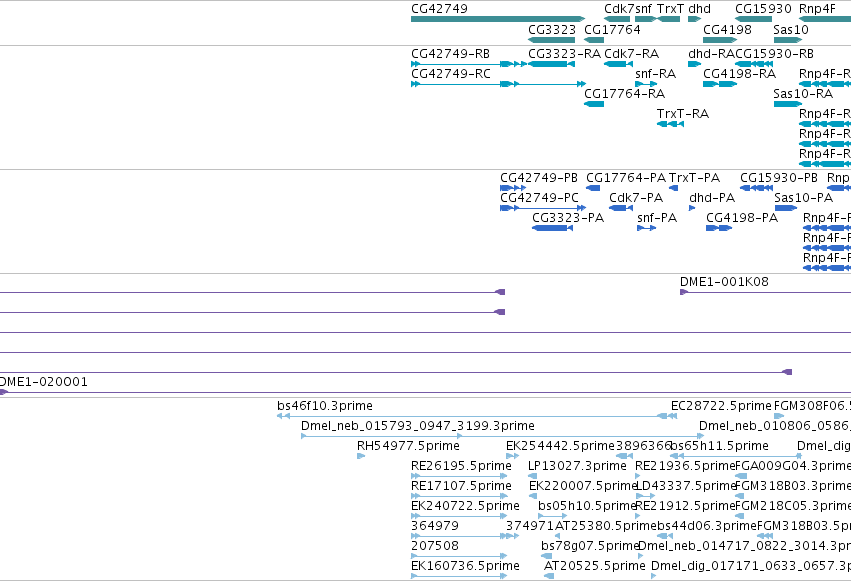Click the Sas10-RA transcript

pyautogui.click(x=788, y=104)
